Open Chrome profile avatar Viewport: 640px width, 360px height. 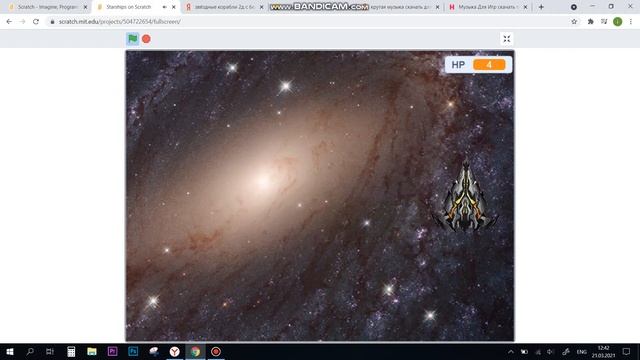618,22
